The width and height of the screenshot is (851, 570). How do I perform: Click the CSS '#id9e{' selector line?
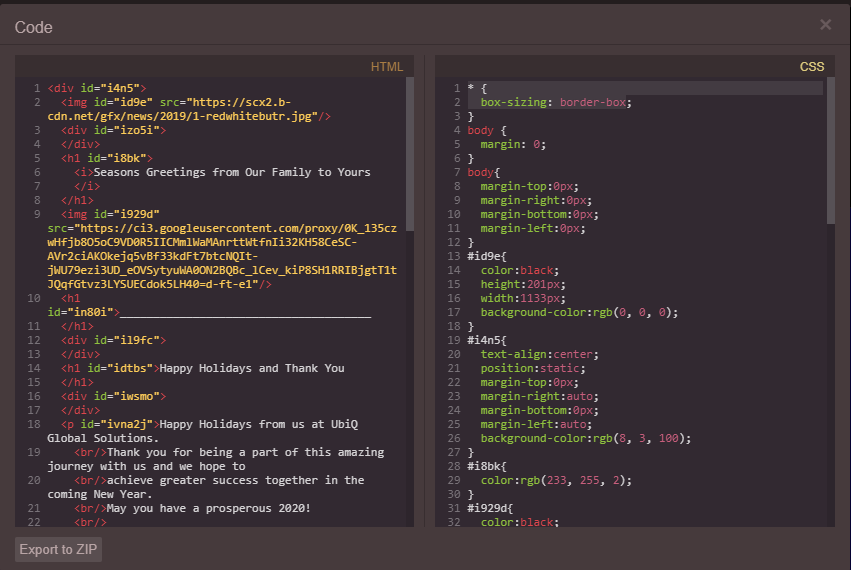coord(487,256)
